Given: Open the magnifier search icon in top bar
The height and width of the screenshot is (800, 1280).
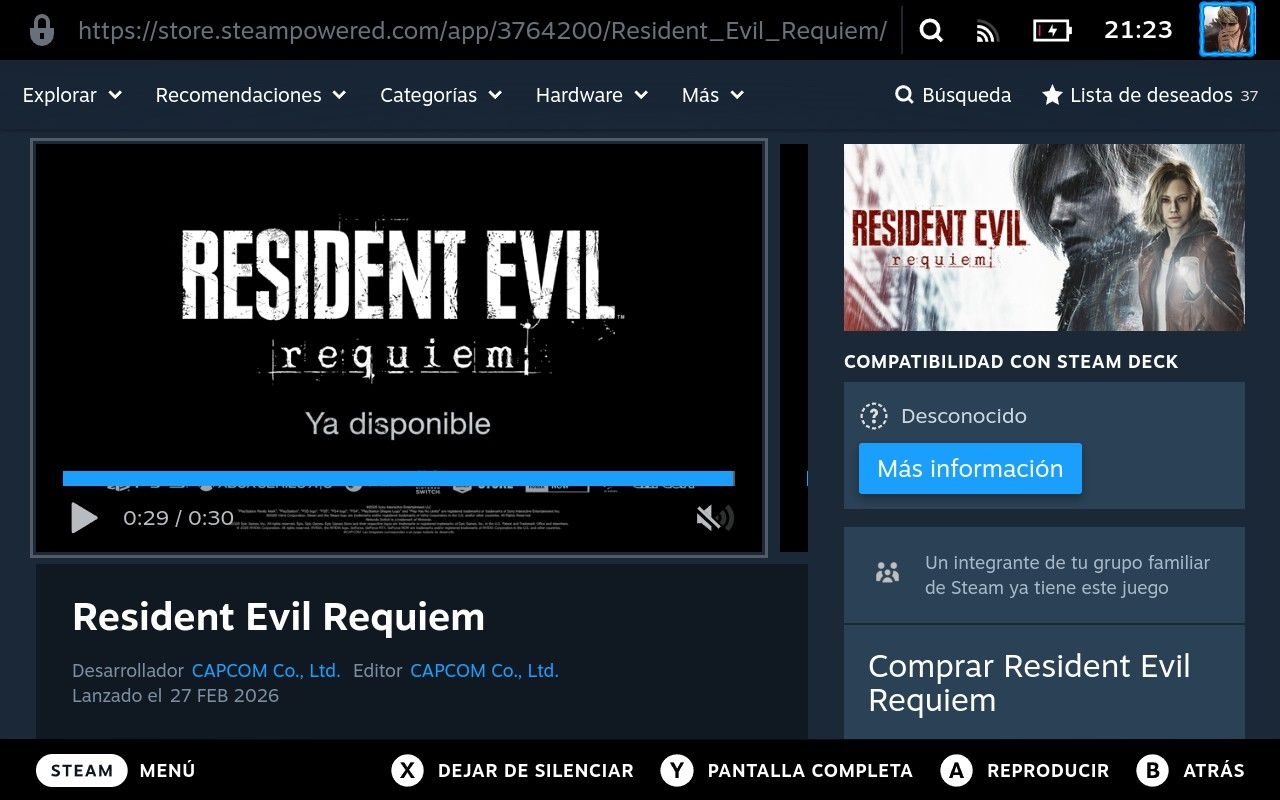Looking at the screenshot, I should tap(931, 31).
